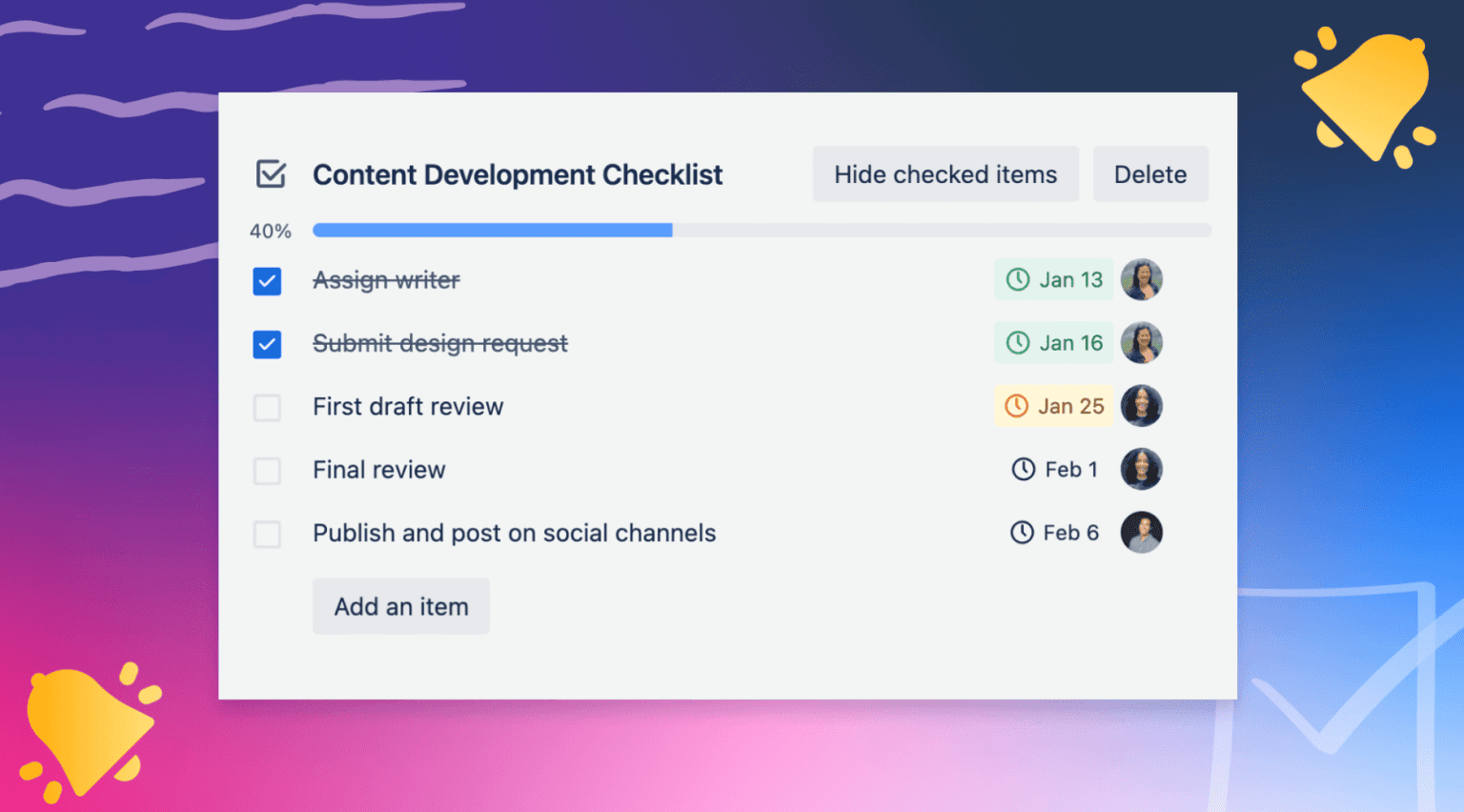Mark Final review as complete
The height and width of the screenshot is (812, 1464).
click(x=267, y=470)
